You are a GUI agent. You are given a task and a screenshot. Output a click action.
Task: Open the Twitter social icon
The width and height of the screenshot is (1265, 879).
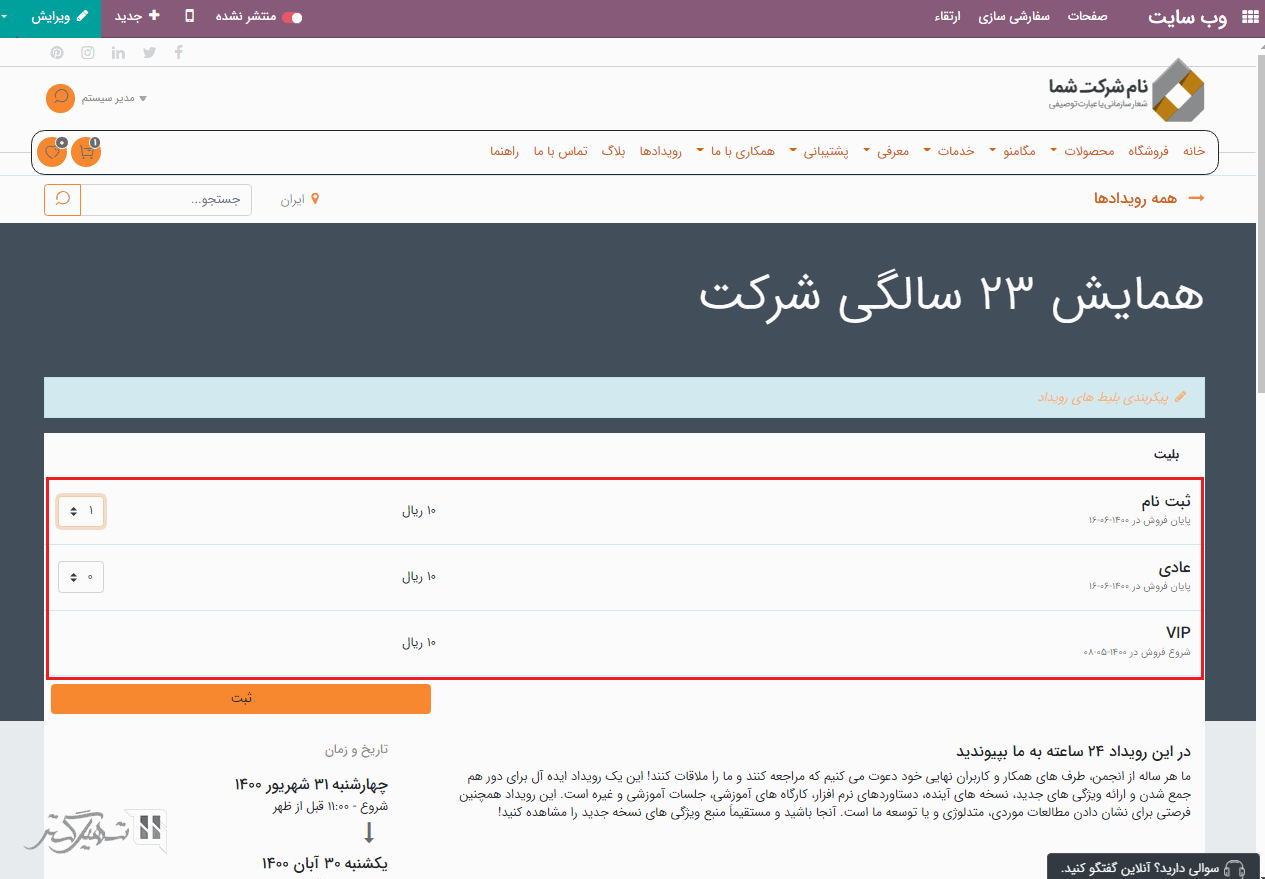pos(150,52)
